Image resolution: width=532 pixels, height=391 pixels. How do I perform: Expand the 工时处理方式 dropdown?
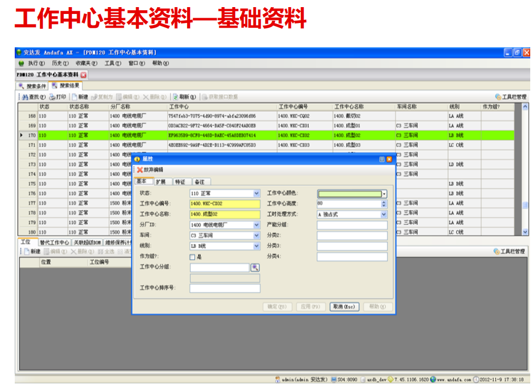[x=384, y=214]
